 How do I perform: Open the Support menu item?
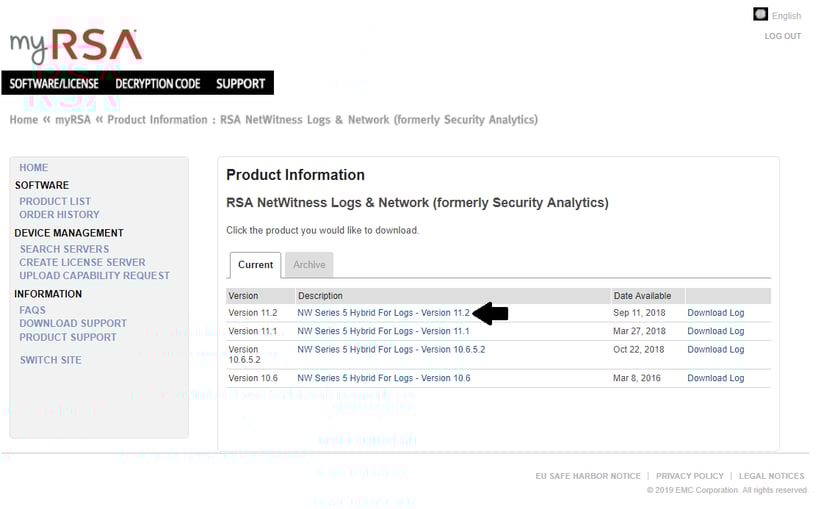click(x=241, y=84)
